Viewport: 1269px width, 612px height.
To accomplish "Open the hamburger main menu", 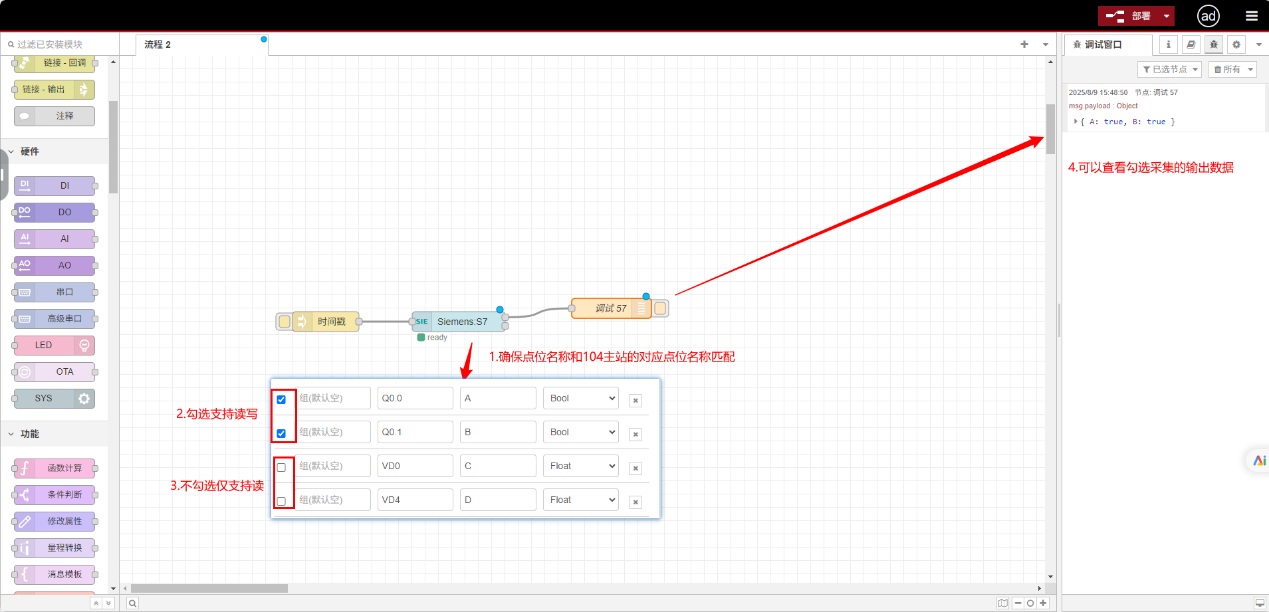I will pos(1251,16).
